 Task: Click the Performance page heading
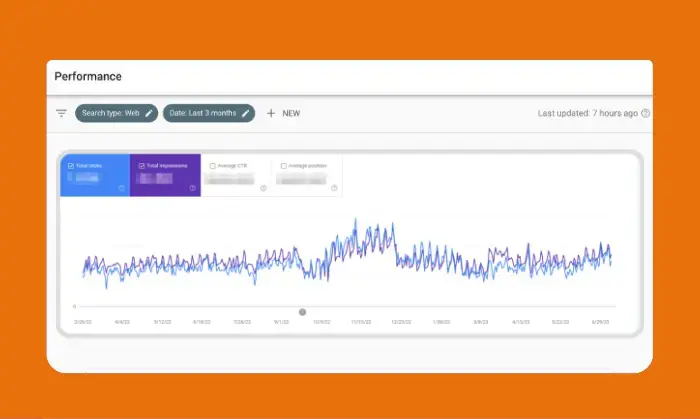point(88,76)
